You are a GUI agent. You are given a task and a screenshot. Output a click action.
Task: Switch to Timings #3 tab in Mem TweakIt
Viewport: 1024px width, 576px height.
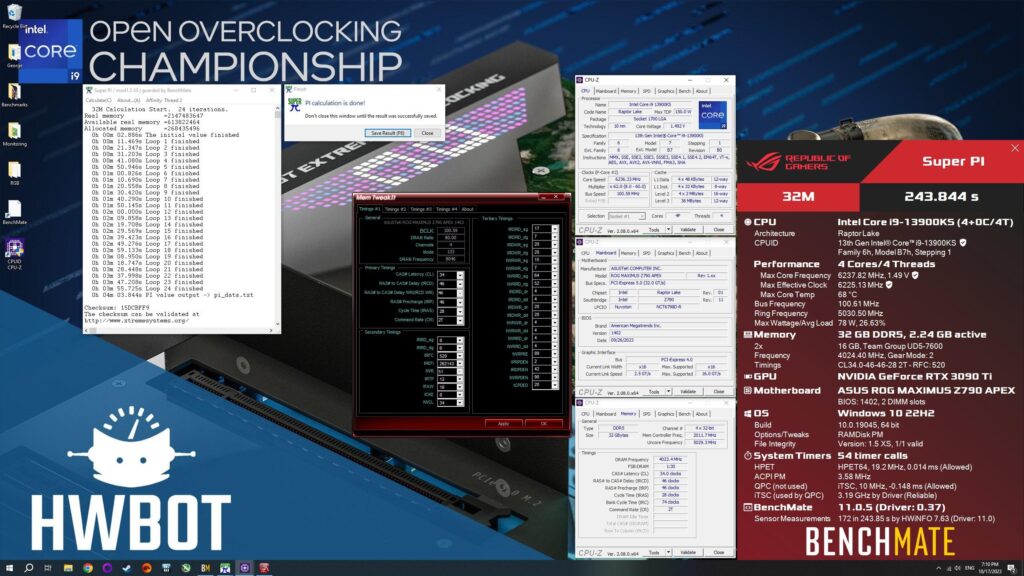421,209
